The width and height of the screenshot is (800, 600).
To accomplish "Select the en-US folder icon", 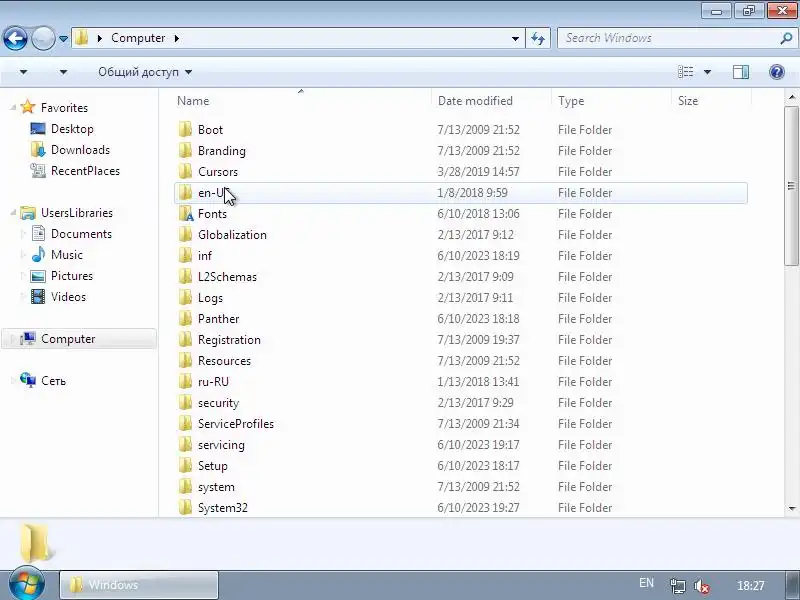I will [x=185, y=192].
